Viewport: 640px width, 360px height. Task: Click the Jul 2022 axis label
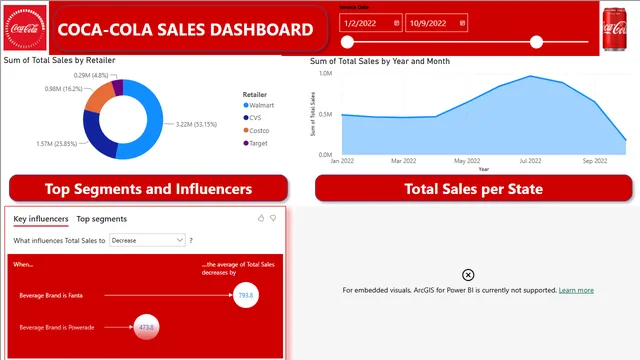tap(530, 161)
